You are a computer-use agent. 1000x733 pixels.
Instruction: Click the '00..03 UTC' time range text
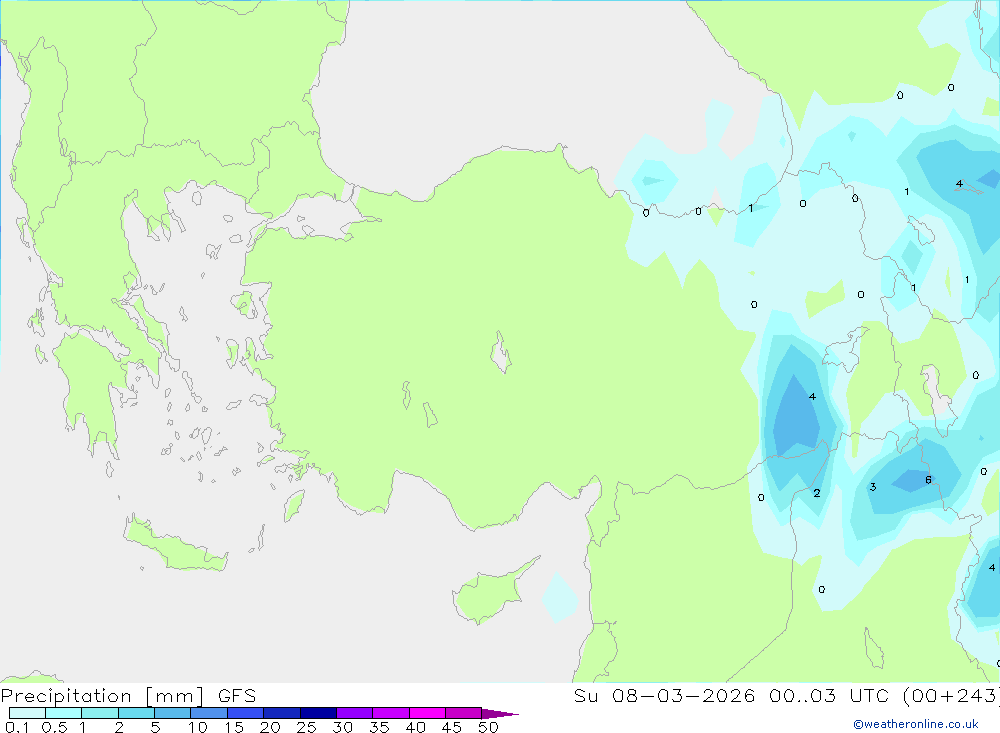point(829,695)
